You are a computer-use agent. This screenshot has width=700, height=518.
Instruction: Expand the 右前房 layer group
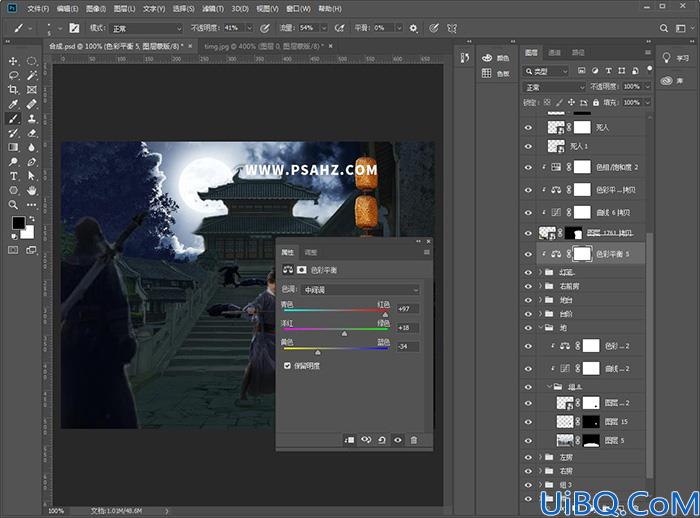pyautogui.click(x=541, y=286)
